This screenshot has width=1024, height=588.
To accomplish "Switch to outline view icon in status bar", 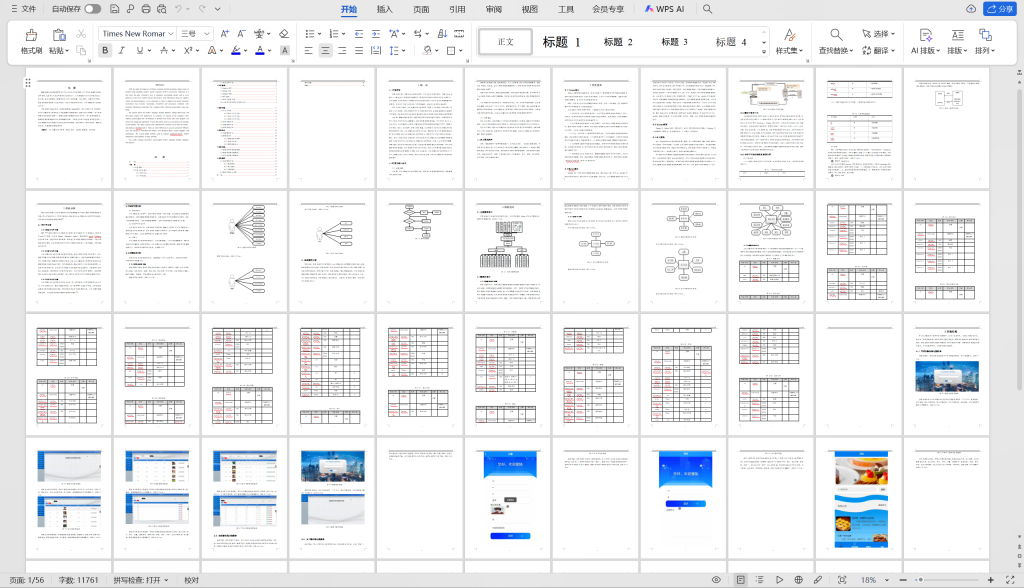I will pyautogui.click(x=760, y=580).
